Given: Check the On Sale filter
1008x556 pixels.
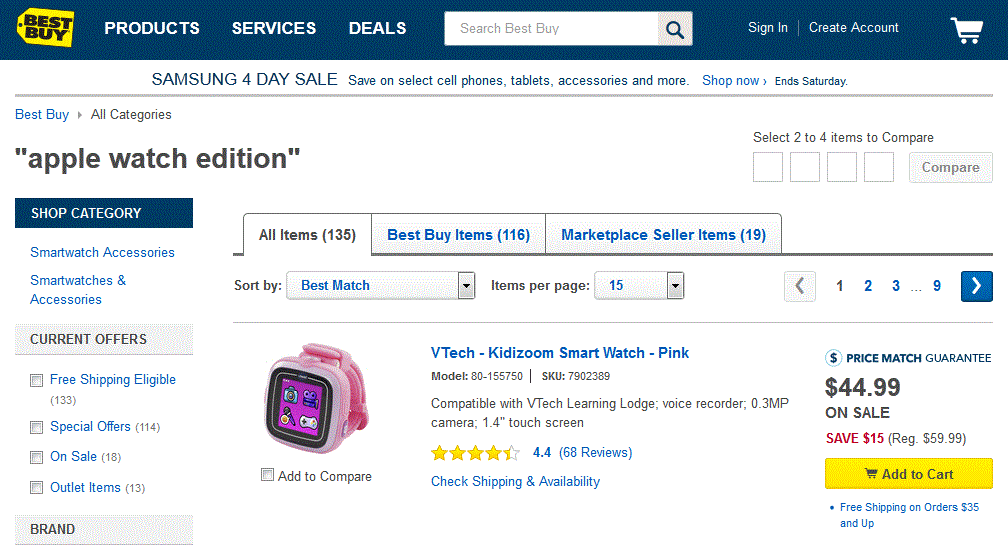Looking at the screenshot, I should [37, 457].
